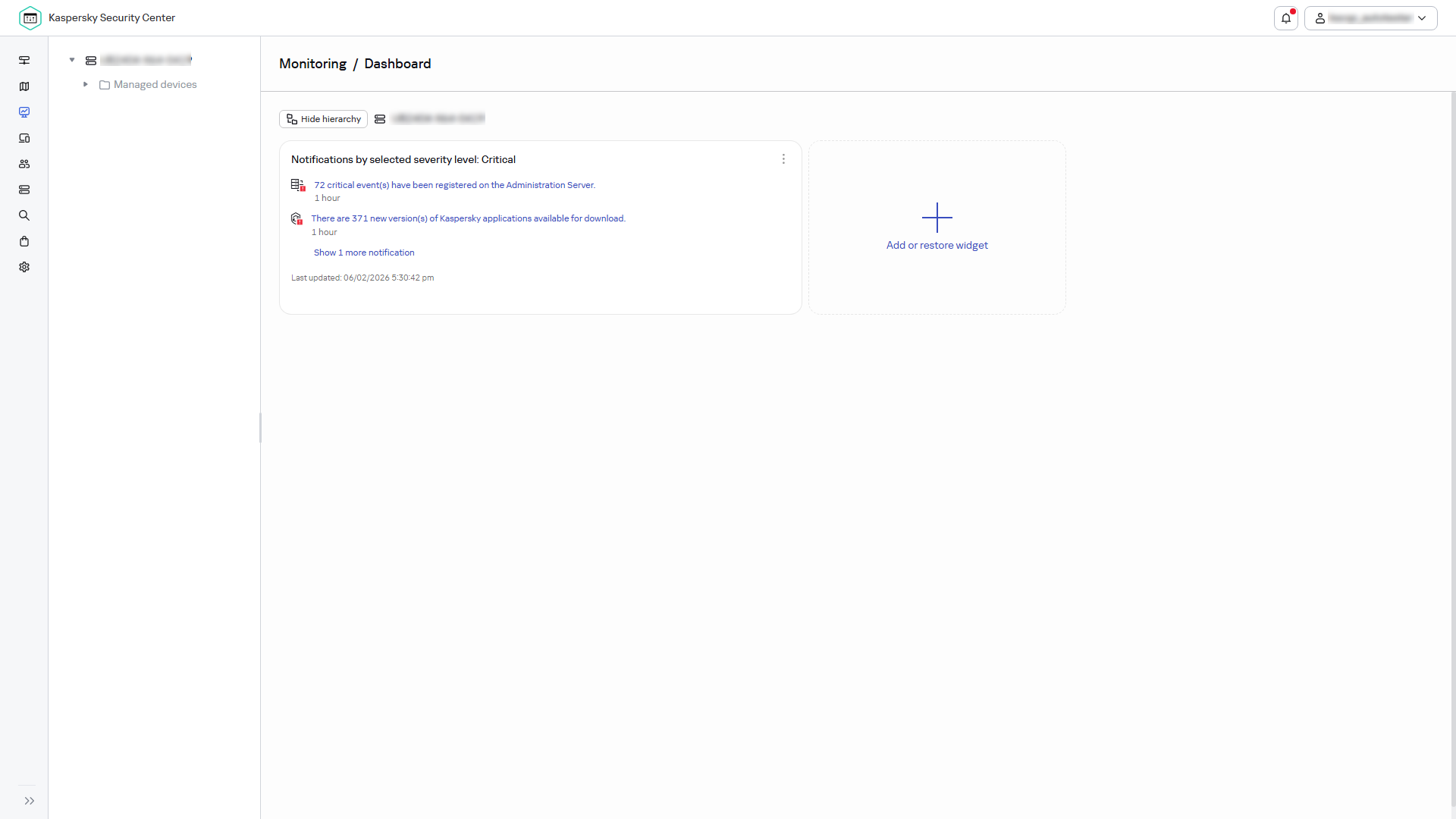1456x819 pixels.
Task: Open the 72 critical events notification
Action: [x=454, y=185]
